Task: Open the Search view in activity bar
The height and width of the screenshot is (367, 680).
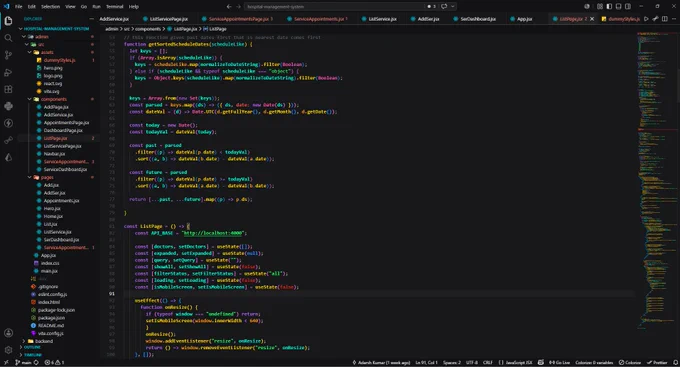Action: pos(8,38)
